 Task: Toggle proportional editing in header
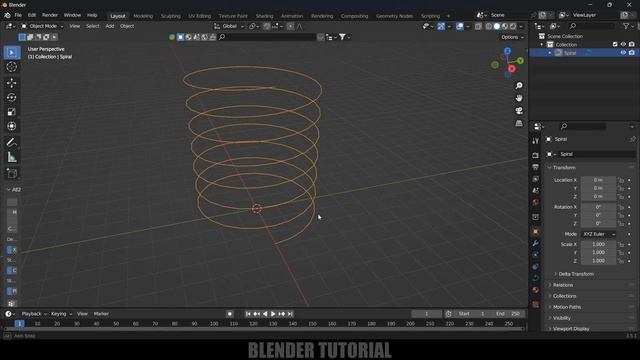click(290, 26)
